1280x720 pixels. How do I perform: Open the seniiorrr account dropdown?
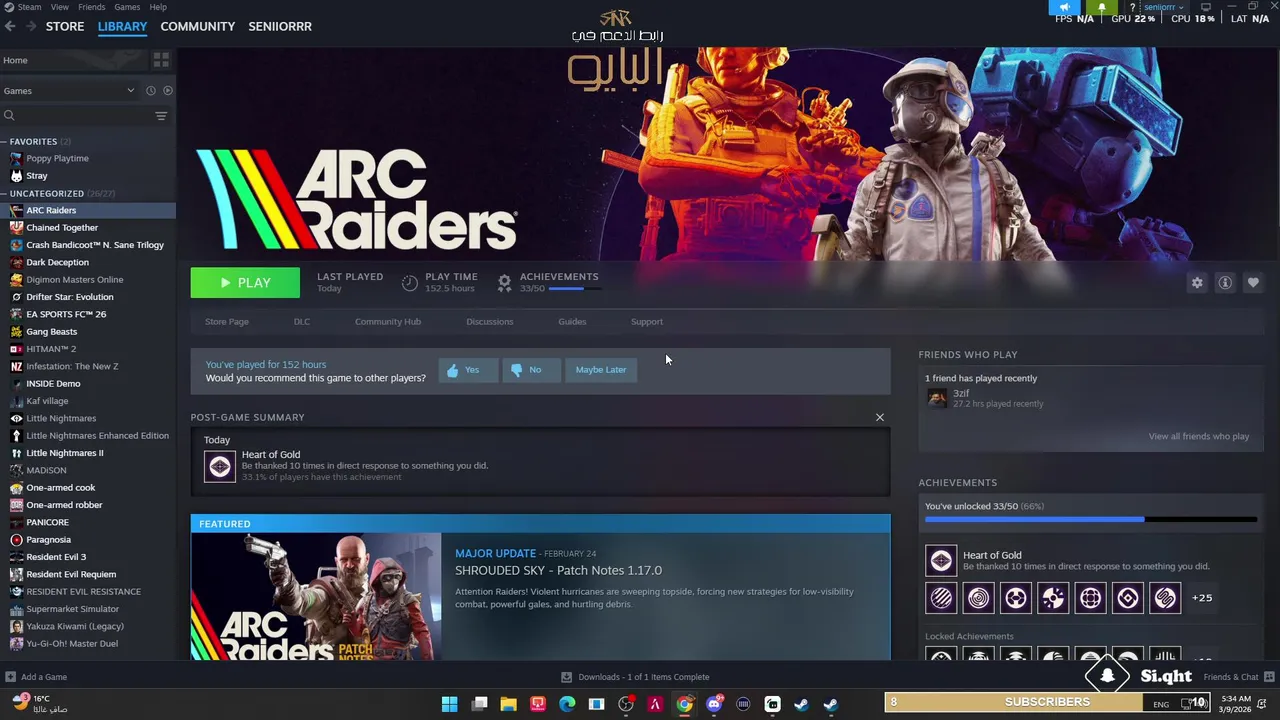(1164, 7)
